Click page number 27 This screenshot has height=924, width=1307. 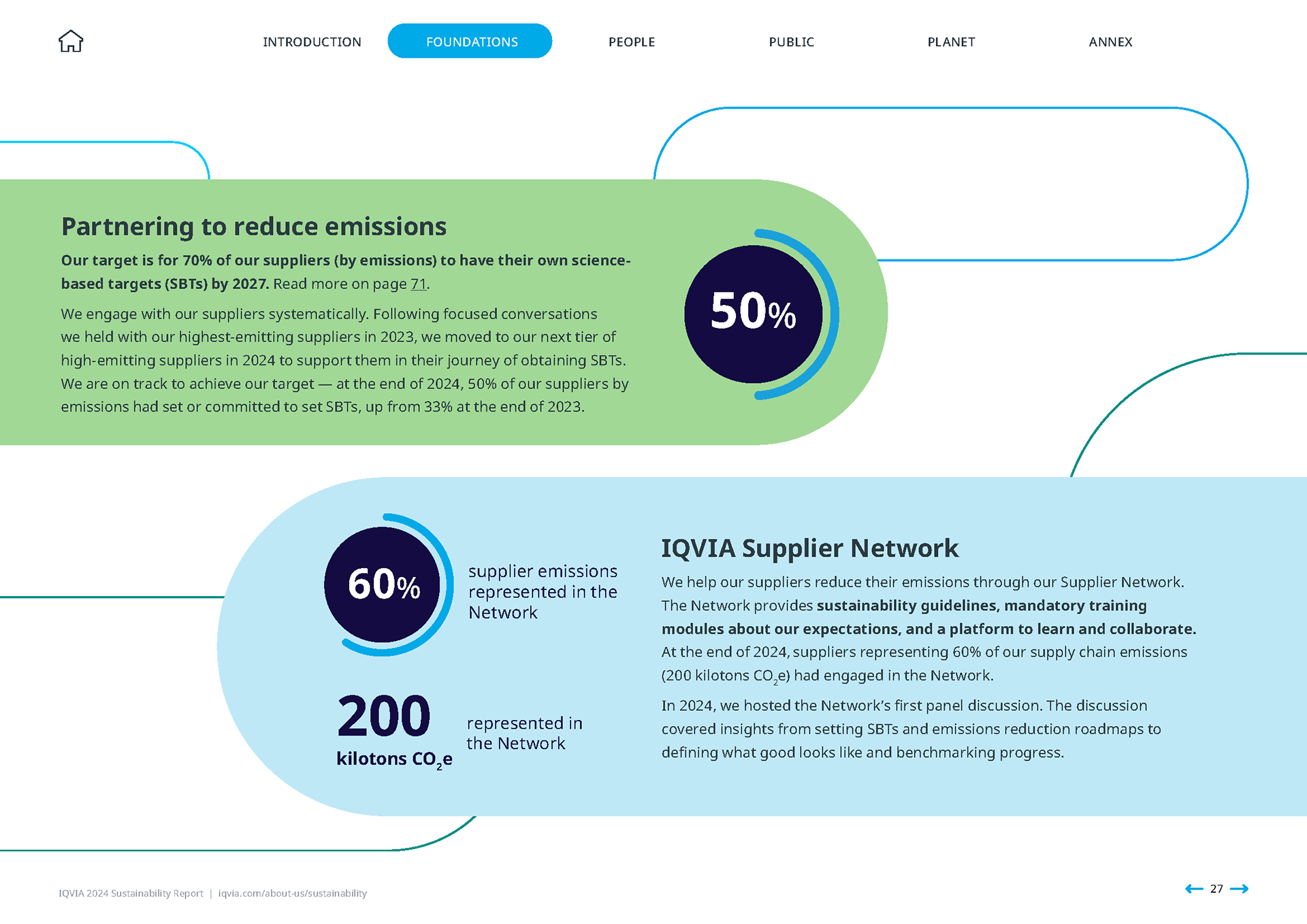[x=1216, y=889]
